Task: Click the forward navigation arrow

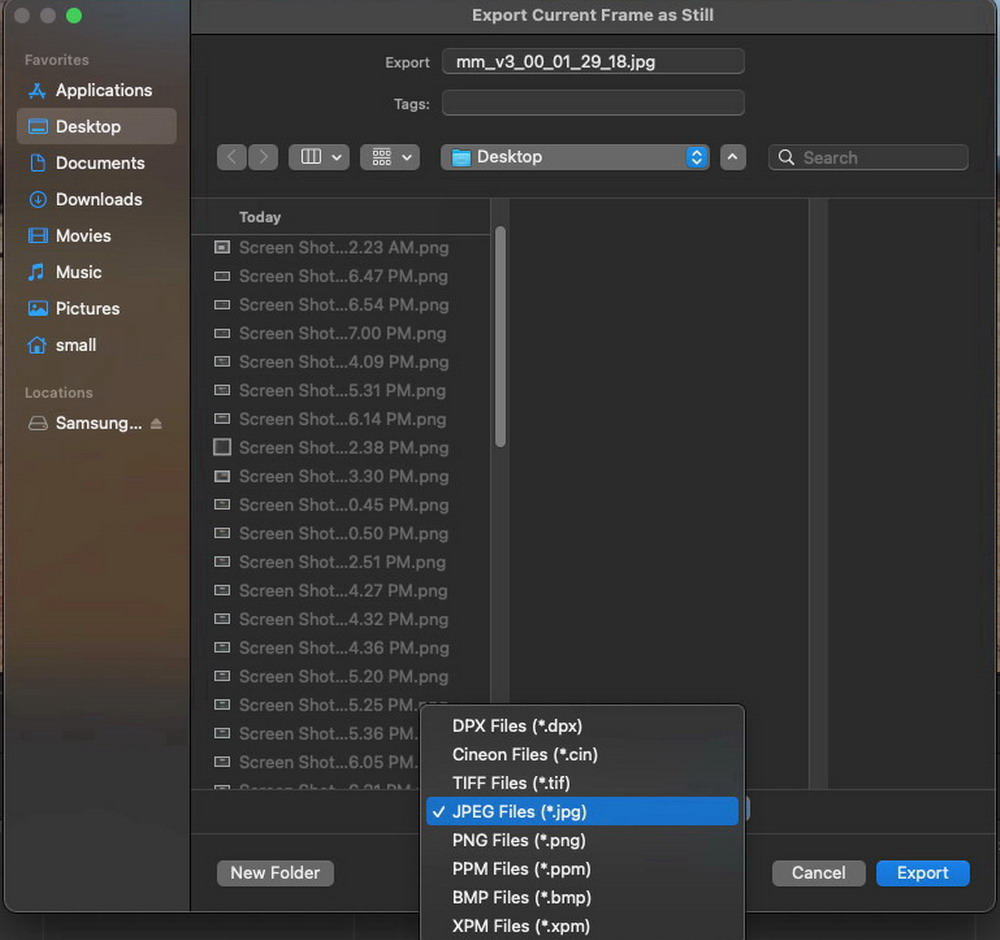Action: [263, 157]
